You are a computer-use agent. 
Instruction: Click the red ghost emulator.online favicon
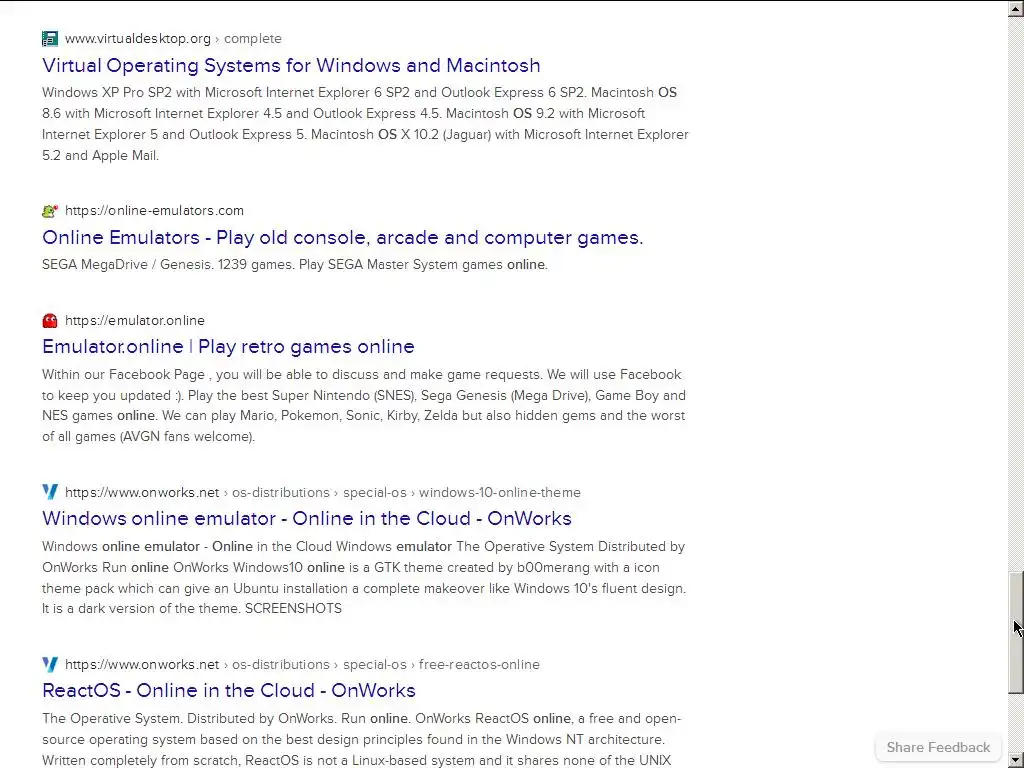click(50, 321)
